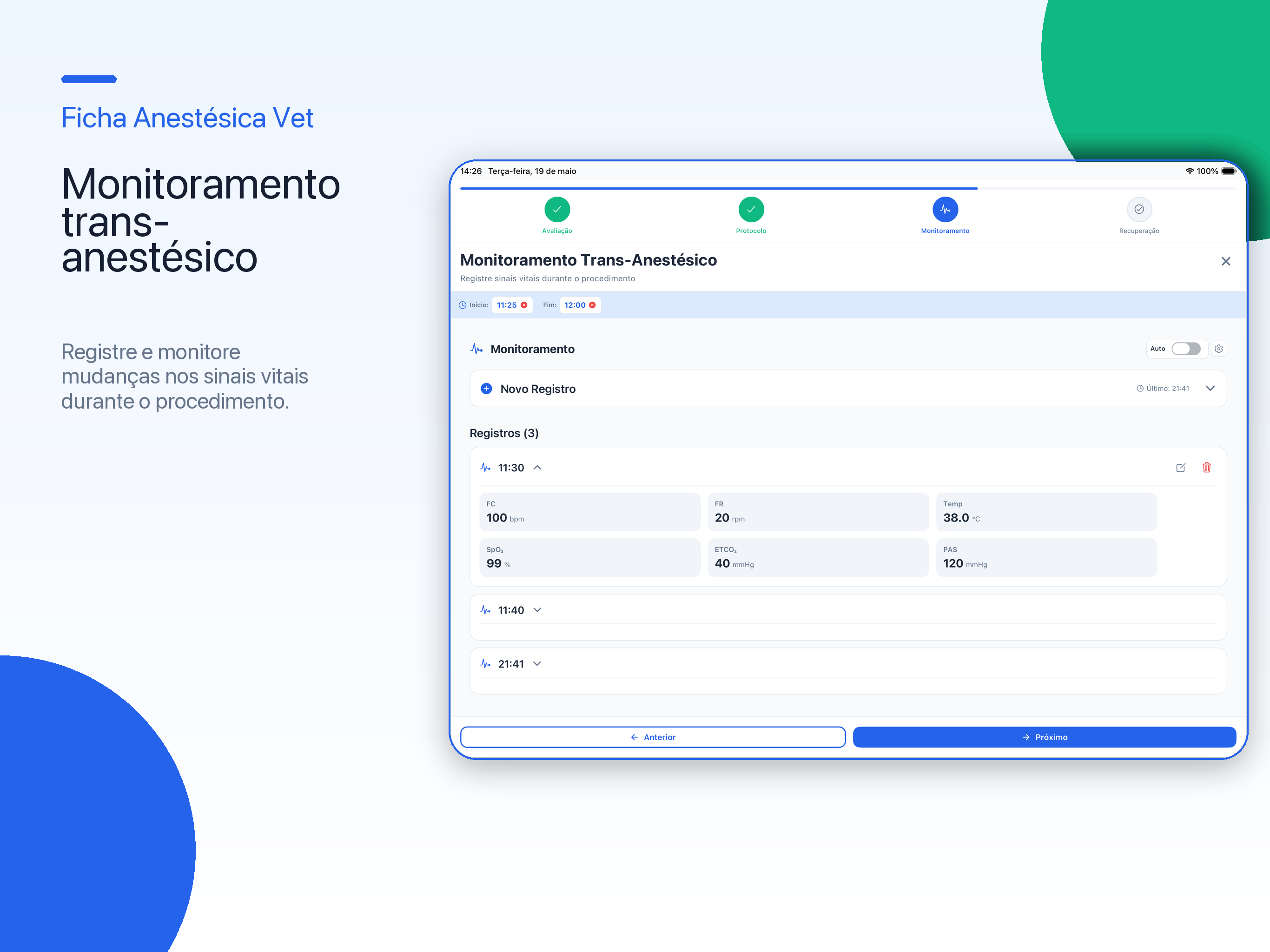Screen dimensions: 1270x952
Task: Tap the Wi-Fi status icon
Action: [x=1190, y=171]
